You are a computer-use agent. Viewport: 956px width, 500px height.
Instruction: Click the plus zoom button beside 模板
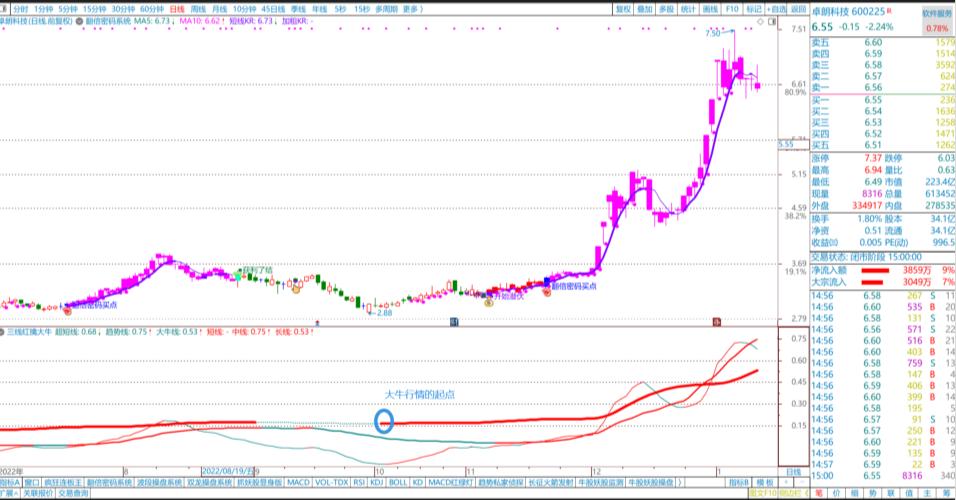pyautogui.click(x=785, y=482)
